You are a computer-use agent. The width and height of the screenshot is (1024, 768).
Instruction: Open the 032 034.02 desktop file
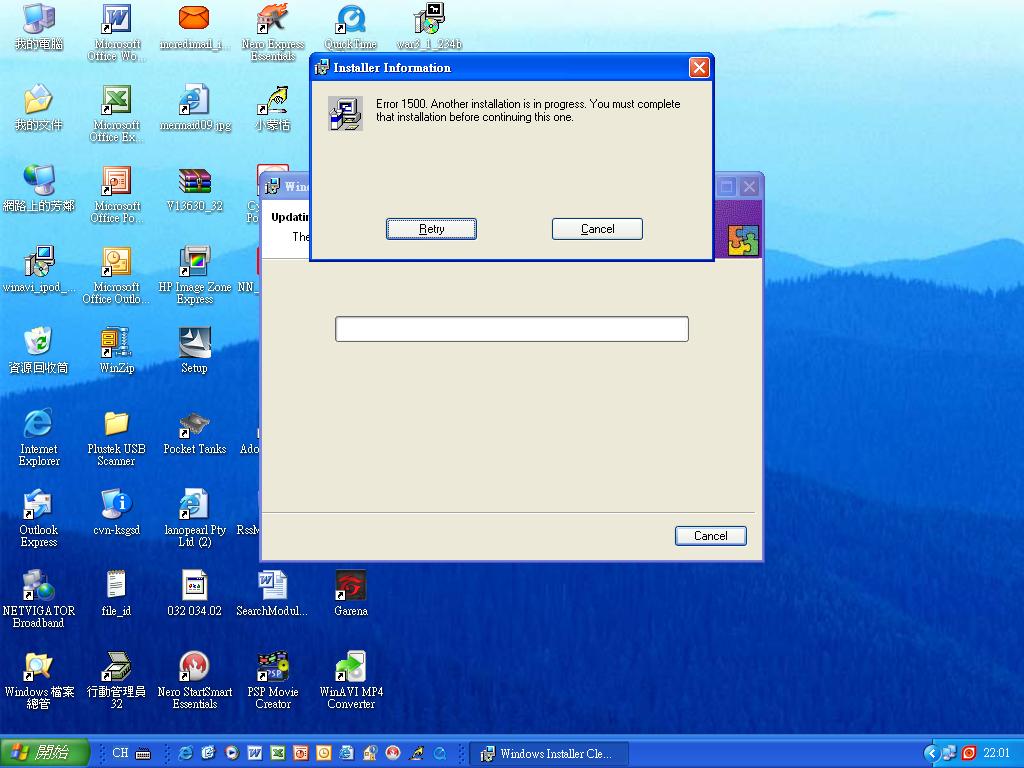tap(195, 594)
